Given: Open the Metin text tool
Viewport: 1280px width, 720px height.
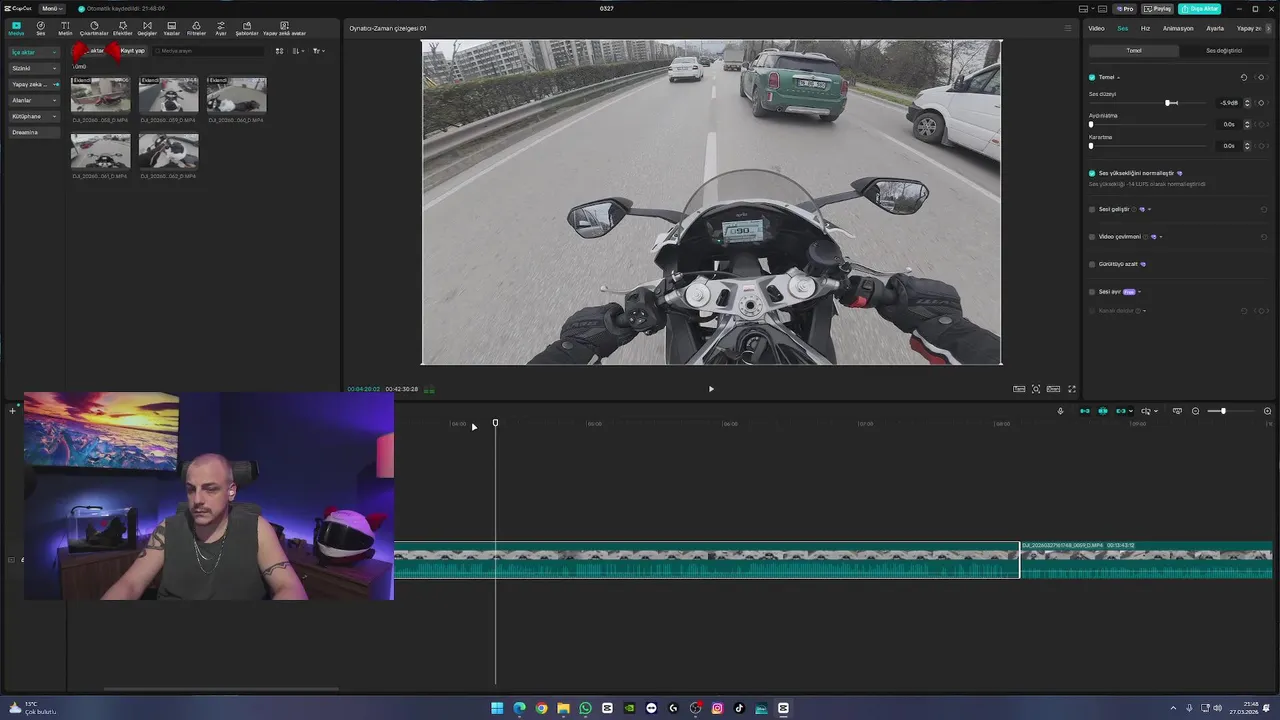Looking at the screenshot, I should coord(65,28).
